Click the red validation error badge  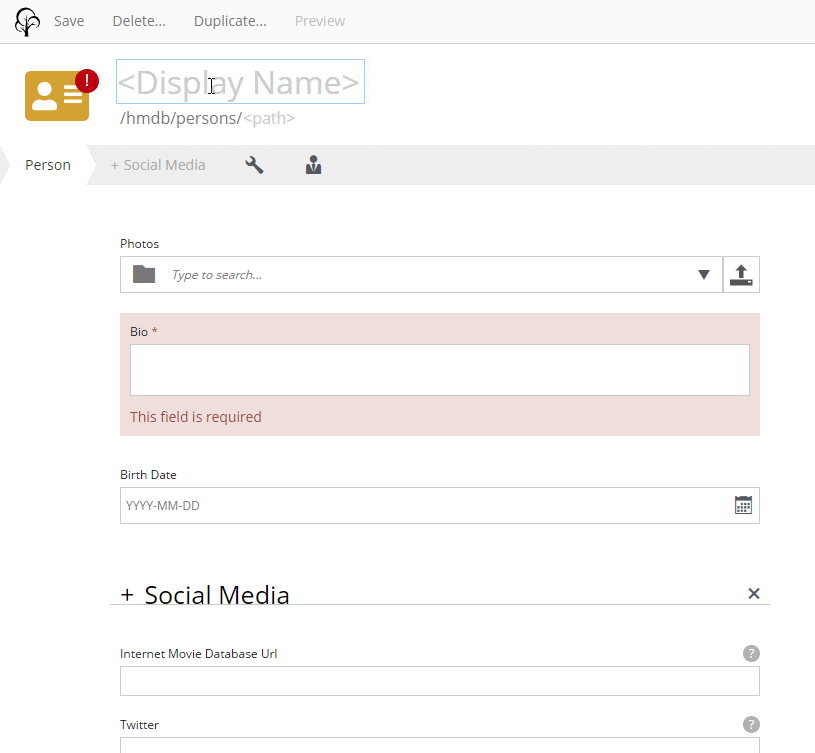[x=87, y=81]
